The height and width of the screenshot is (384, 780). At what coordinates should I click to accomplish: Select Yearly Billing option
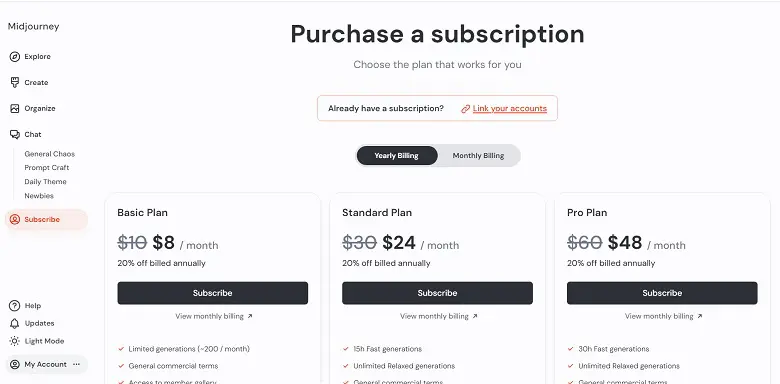pyautogui.click(x=396, y=156)
